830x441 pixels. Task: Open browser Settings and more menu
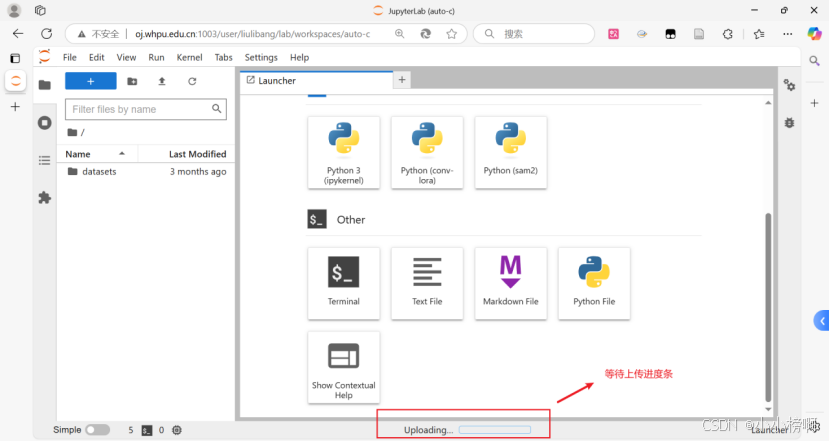coord(788,34)
